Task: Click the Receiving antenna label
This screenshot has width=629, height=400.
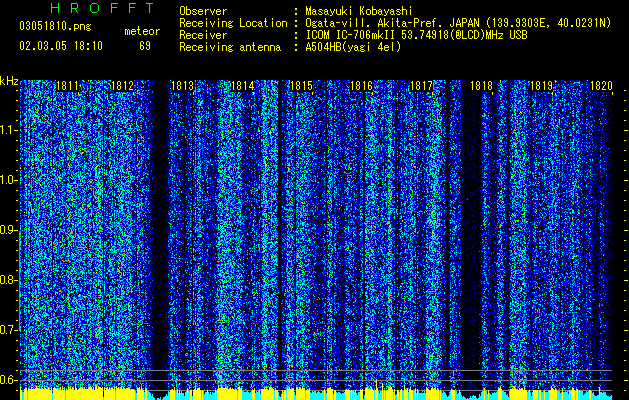Action: tap(230, 47)
